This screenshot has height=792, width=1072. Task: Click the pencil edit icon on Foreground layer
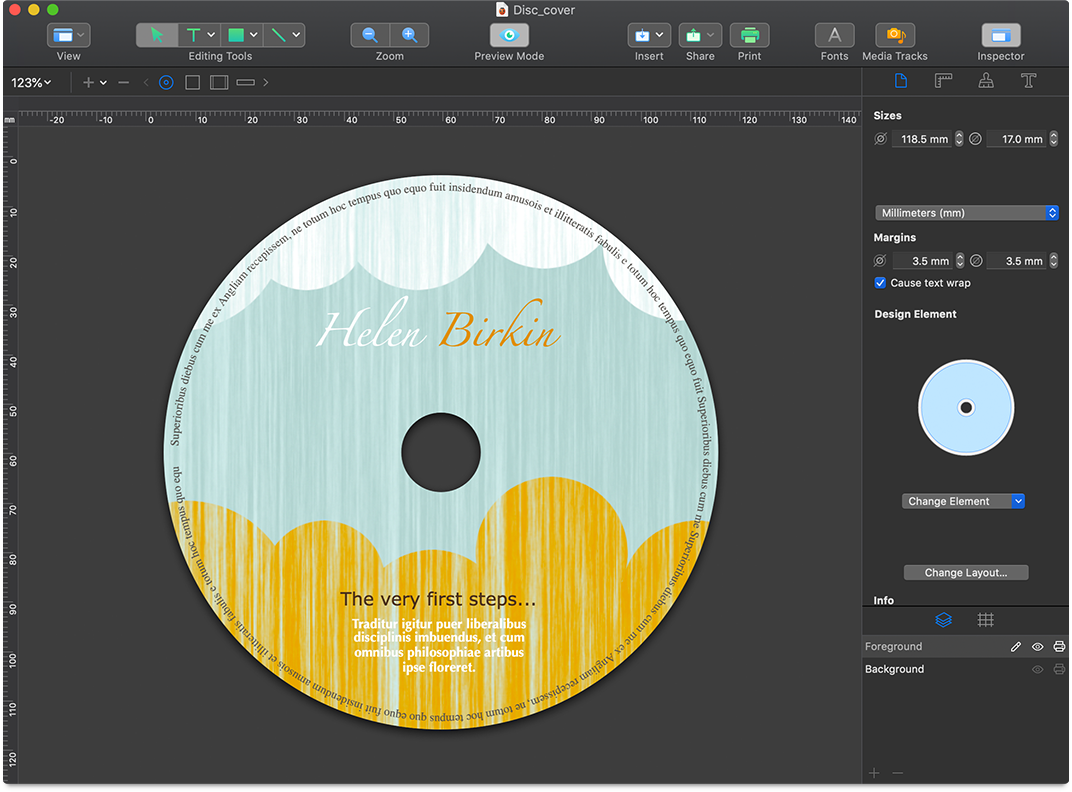click(x=1016, y=647)
